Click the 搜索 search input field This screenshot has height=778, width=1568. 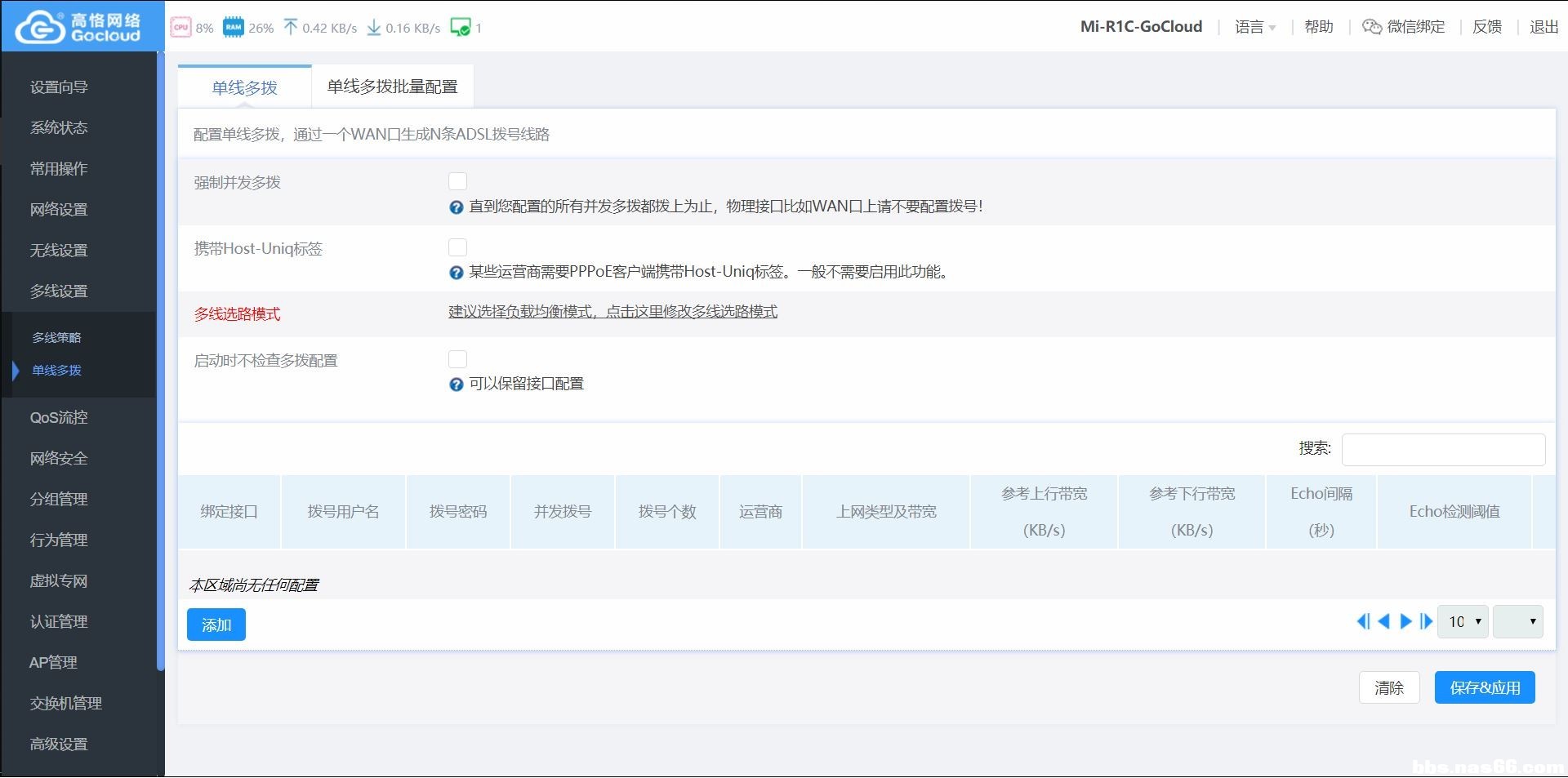tap(1443, 449)
